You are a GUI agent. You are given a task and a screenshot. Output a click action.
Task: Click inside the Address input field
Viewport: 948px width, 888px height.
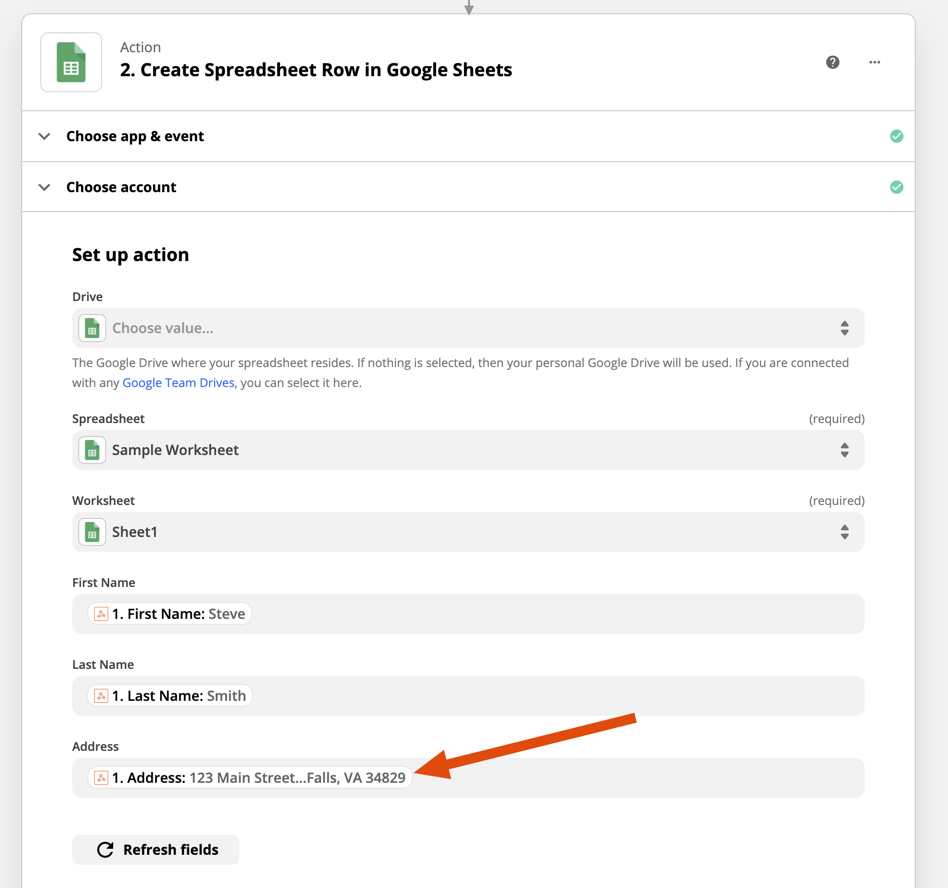pos(468,778)
